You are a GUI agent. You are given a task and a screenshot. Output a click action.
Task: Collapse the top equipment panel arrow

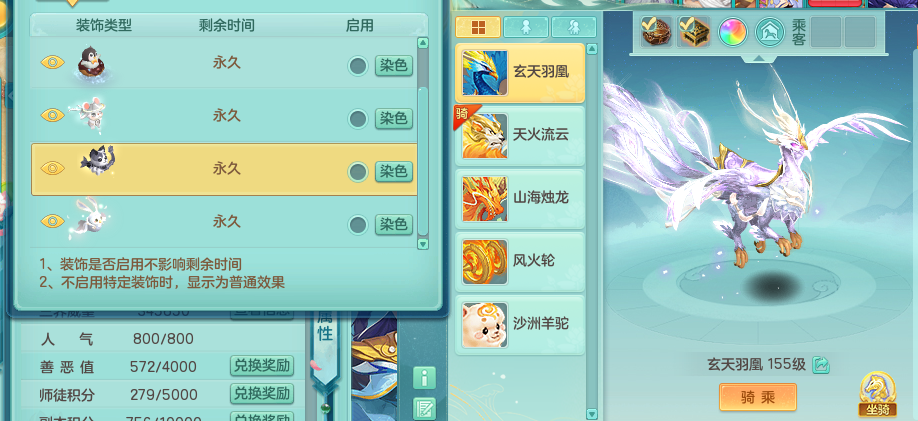click(x=759, y=58)
